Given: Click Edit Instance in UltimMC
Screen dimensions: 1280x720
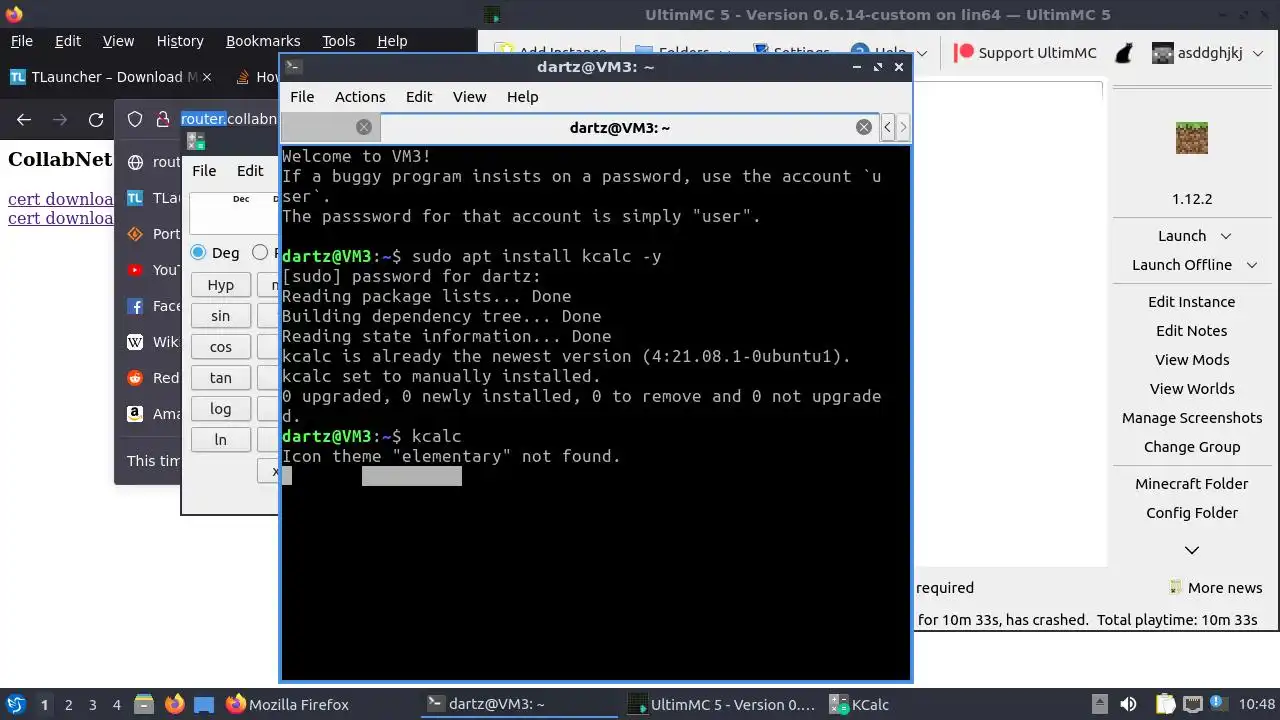Looking at the screenshot, I should pos(1192,302).
